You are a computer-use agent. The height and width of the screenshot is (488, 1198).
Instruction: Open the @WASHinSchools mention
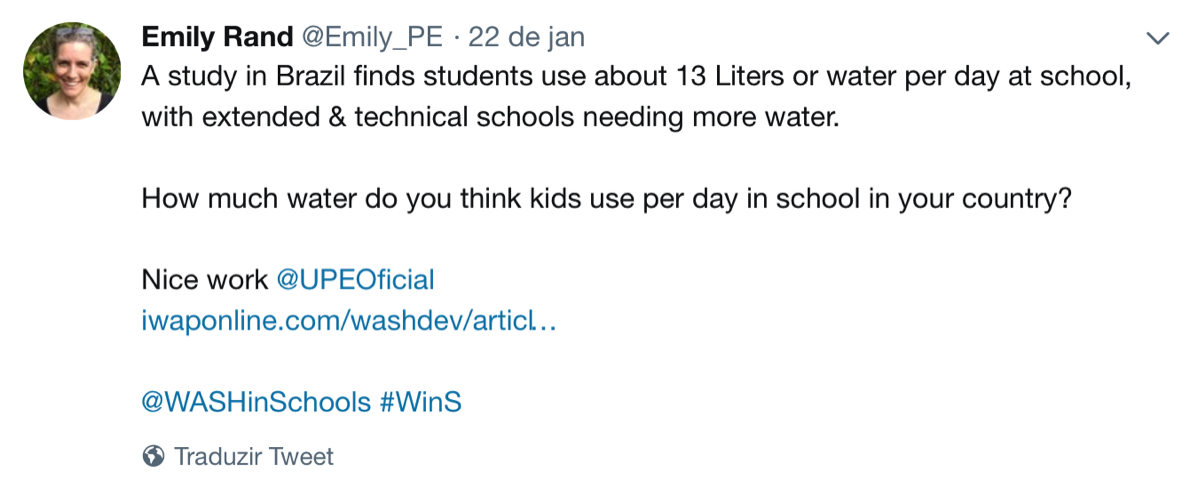[x=256, y=402]
